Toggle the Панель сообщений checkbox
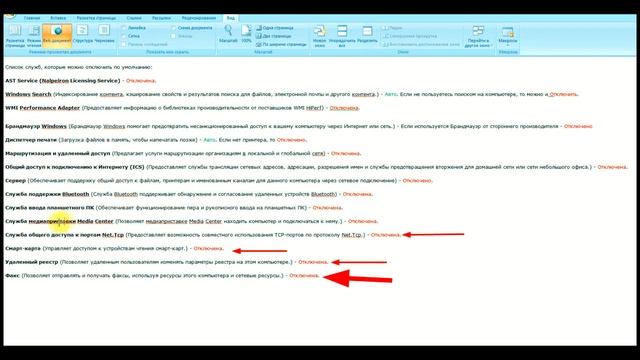The width and height of the screenshot is (640, 360). click(x=124, y=44)
